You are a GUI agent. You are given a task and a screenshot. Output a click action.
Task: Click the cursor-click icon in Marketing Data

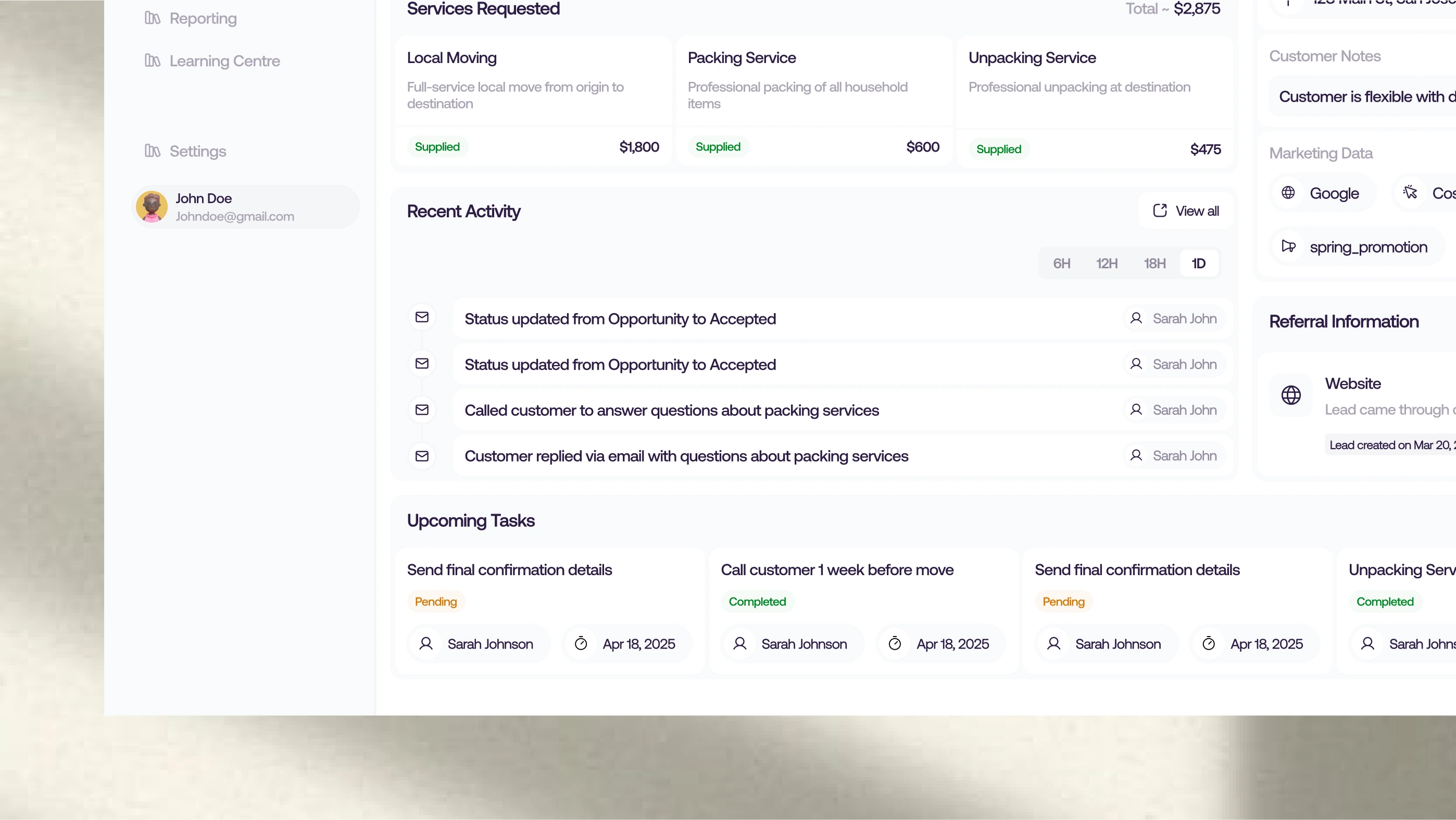1410,192
